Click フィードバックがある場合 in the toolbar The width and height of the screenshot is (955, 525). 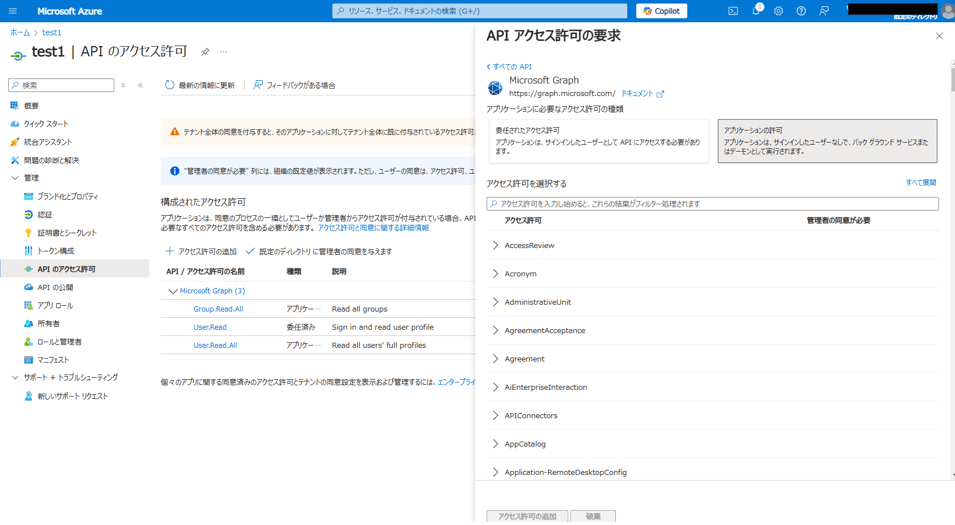tap(294, 85)
